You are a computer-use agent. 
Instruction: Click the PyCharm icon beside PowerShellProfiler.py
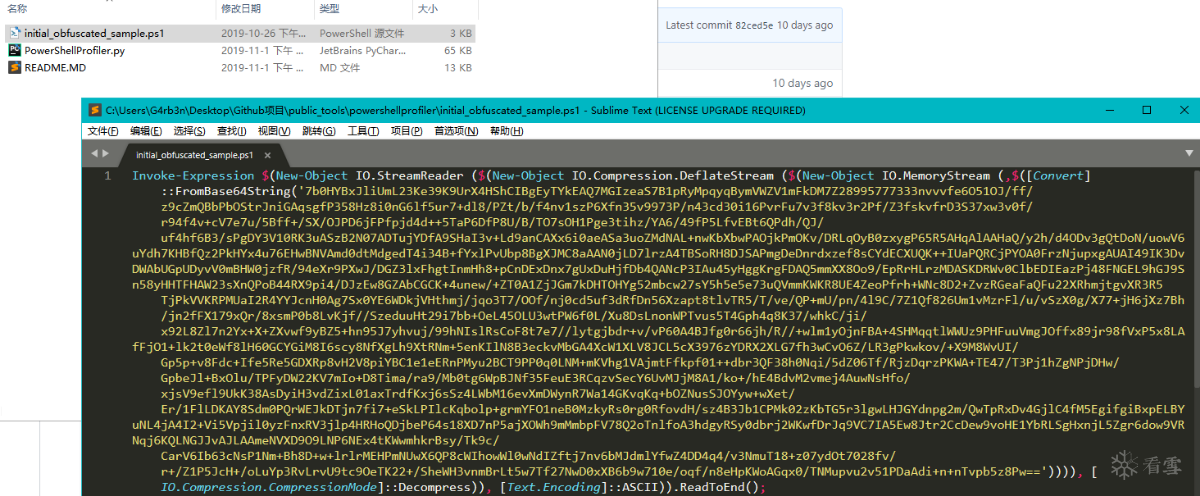click(x=15, y=50)
